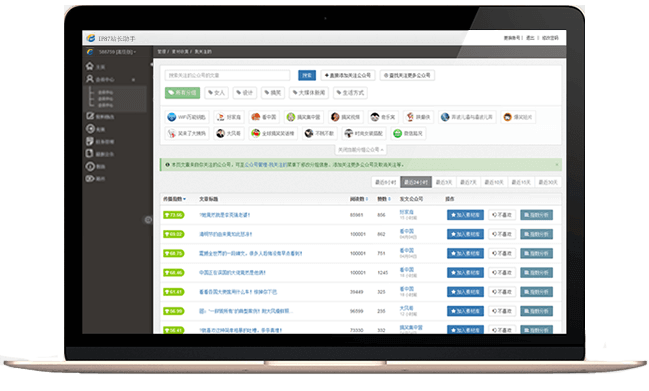Viewport: 649px width, 391px height.
Task: Add first article via 加入素材库 button
Action: click(x=465, y=215)
